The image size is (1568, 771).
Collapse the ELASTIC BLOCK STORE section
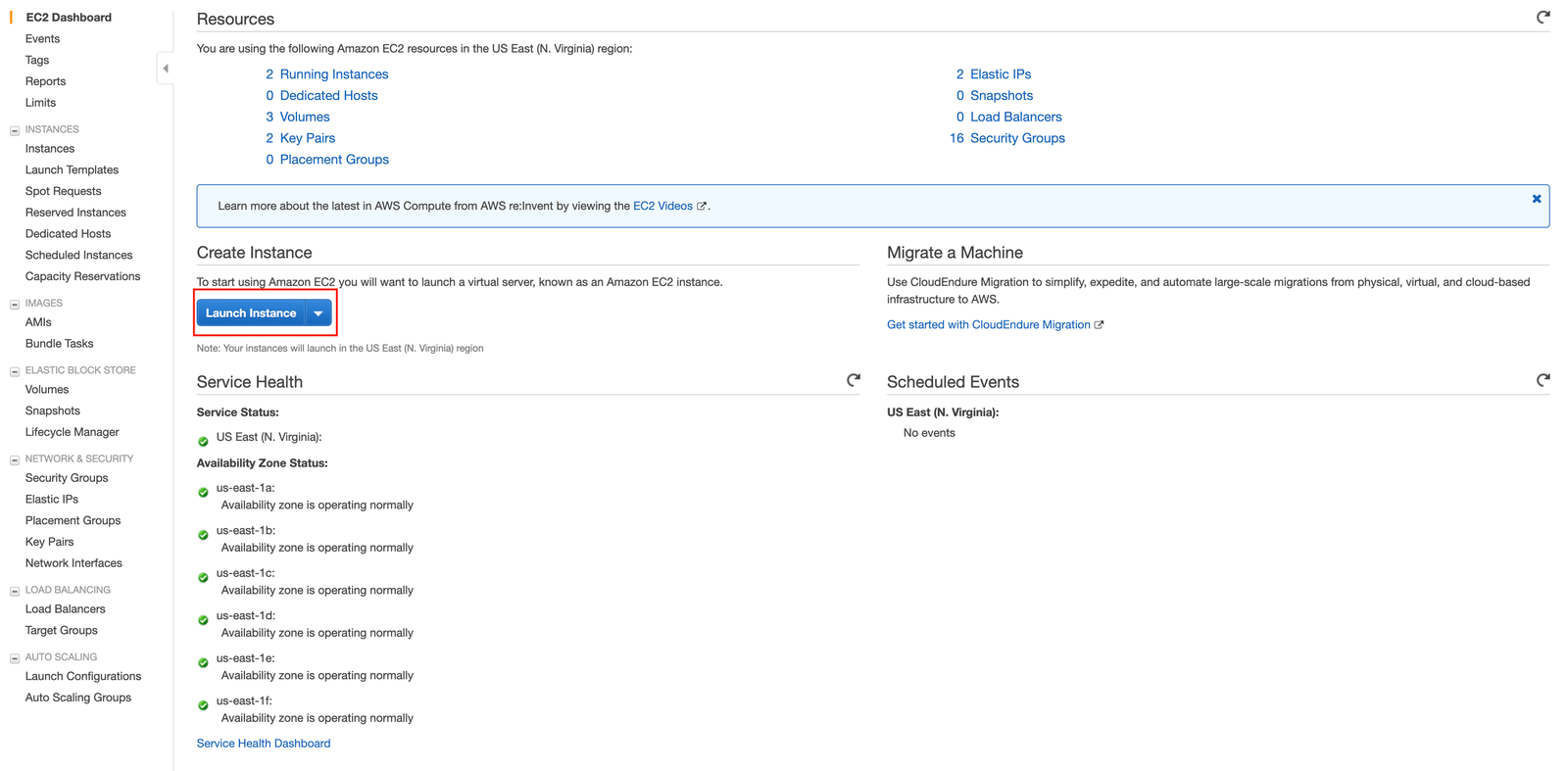pyautogui.click(x=15, y=371)
